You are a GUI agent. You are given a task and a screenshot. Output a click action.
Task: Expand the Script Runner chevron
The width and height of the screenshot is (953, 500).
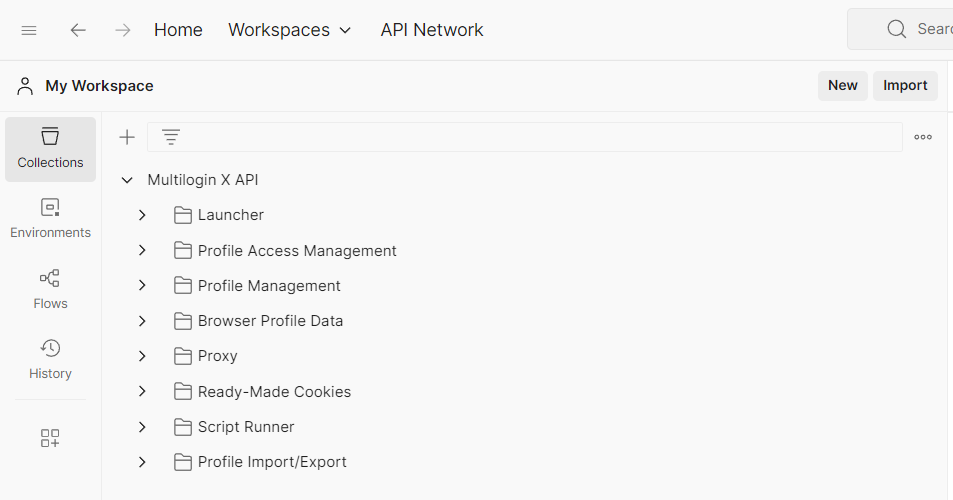point(142,427)
